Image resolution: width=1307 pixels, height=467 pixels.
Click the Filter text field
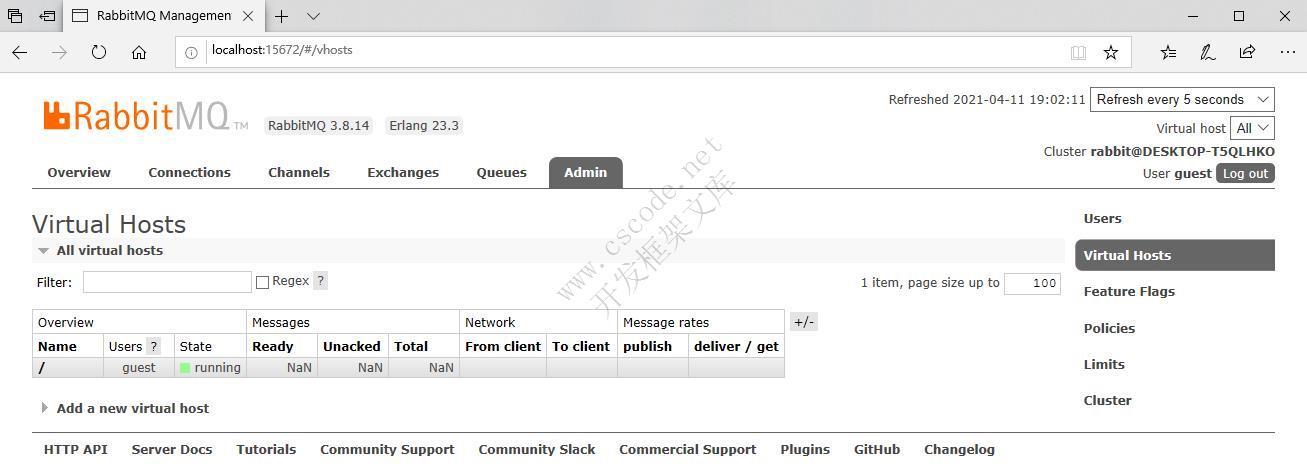pos(167,282)
